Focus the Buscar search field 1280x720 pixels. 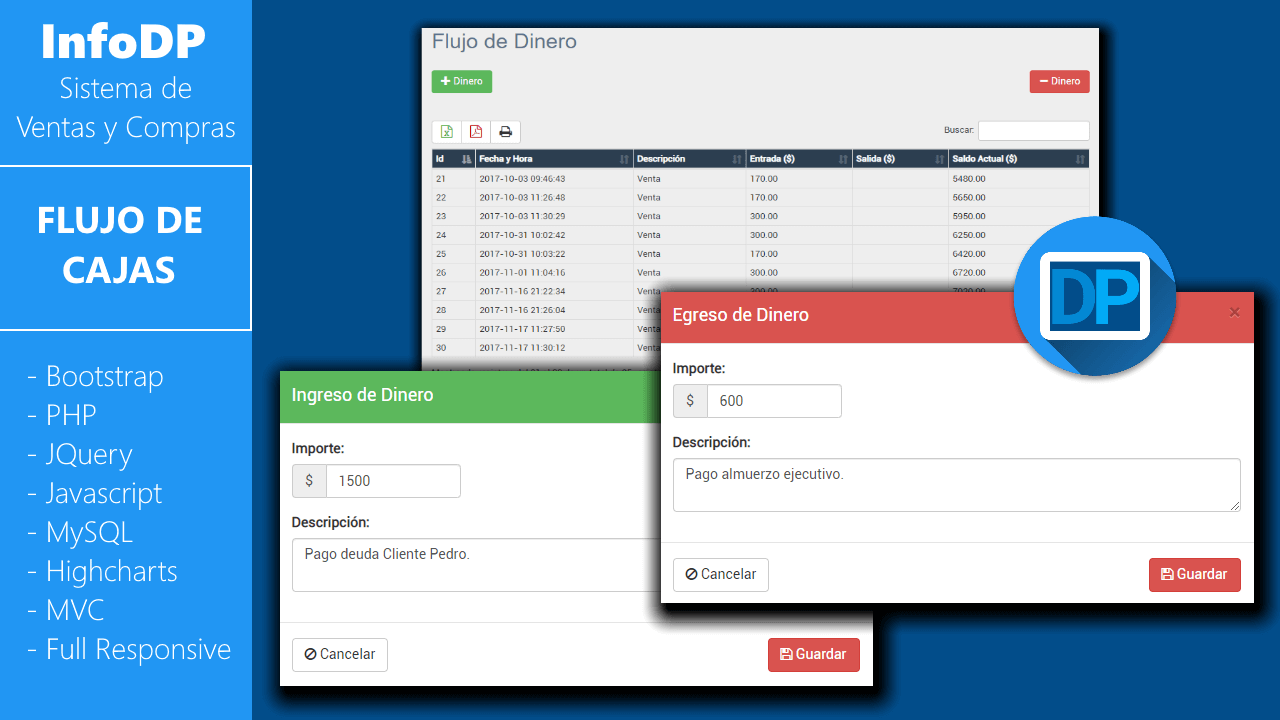pos(1033,131)
